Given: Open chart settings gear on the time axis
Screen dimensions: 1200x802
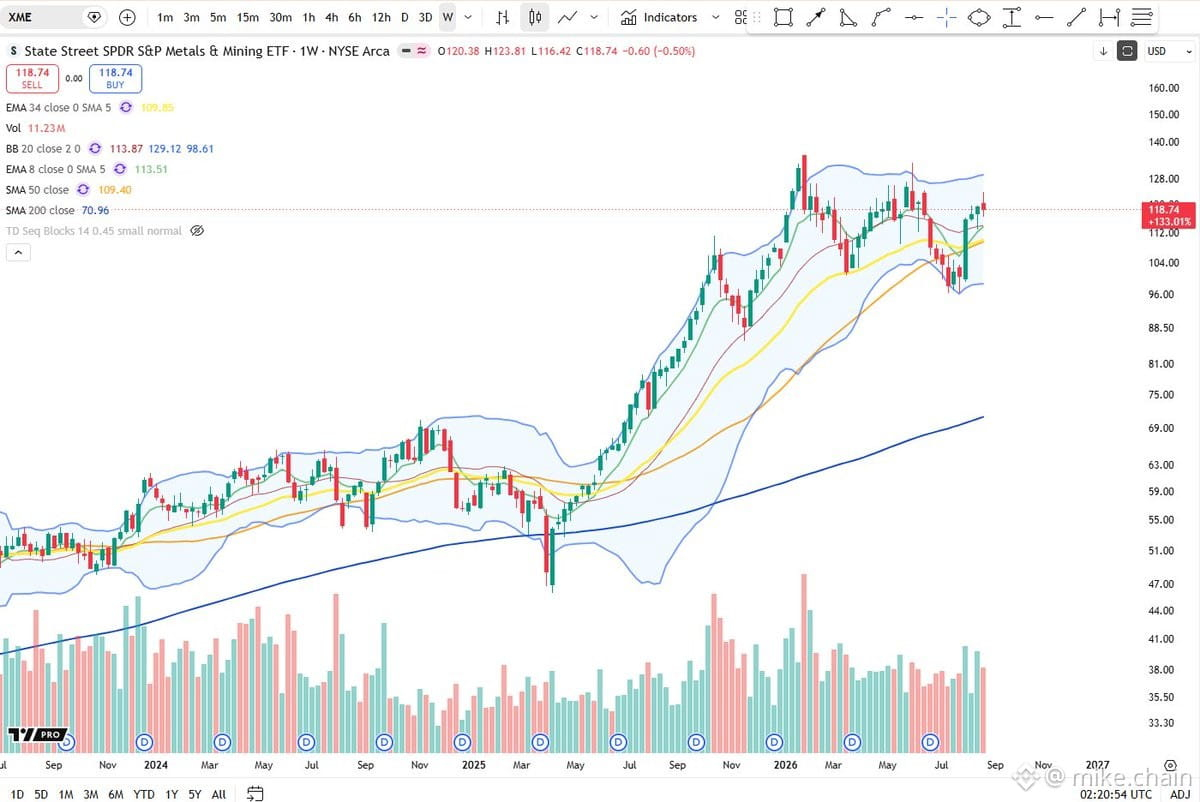Looking at the screenshot, I should click(x=1169, y=765).
